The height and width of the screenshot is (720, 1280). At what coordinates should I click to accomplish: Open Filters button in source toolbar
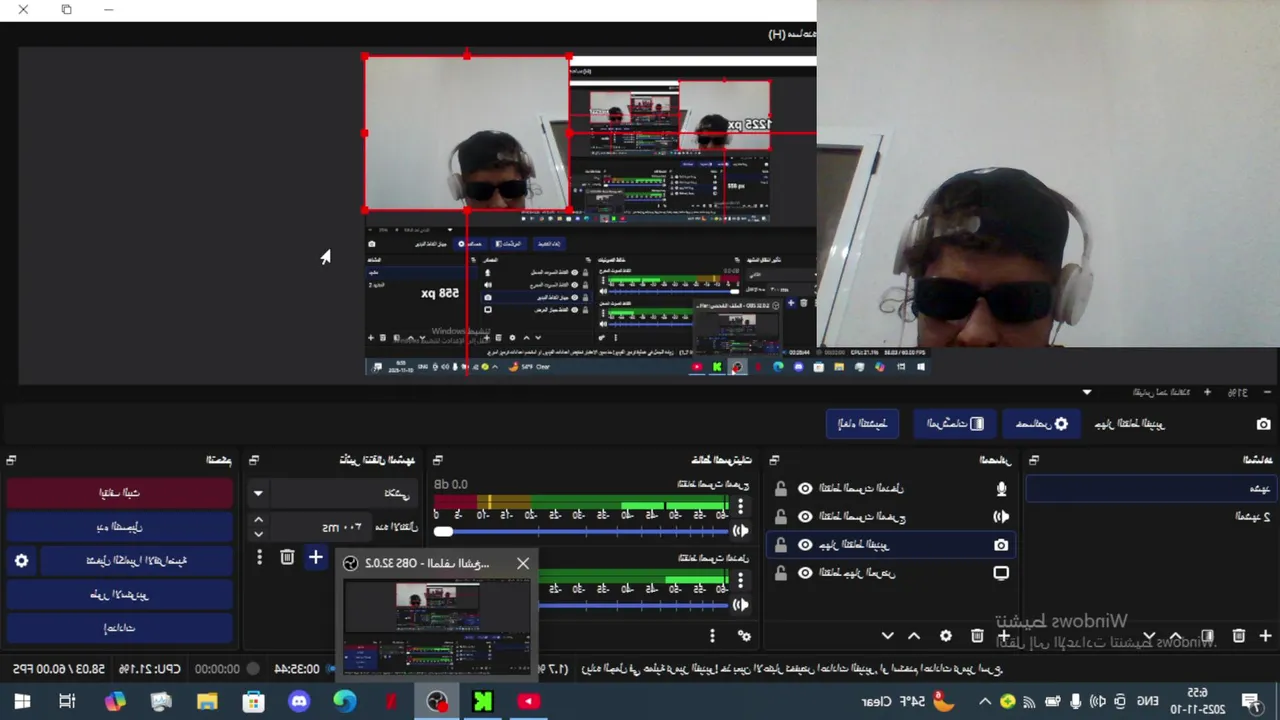[955, 424]
